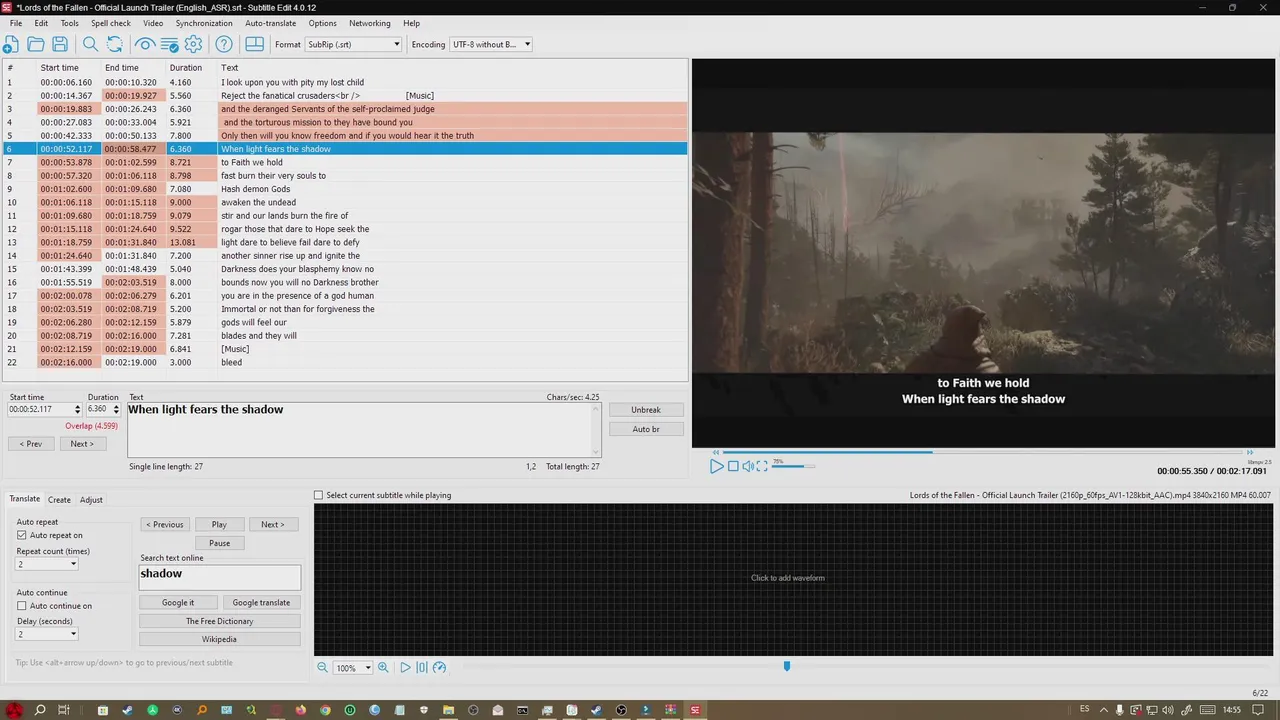Open waveform playback speed gauge icon
The height and width of the screenshot is (720, 1280).
[439, 668]
